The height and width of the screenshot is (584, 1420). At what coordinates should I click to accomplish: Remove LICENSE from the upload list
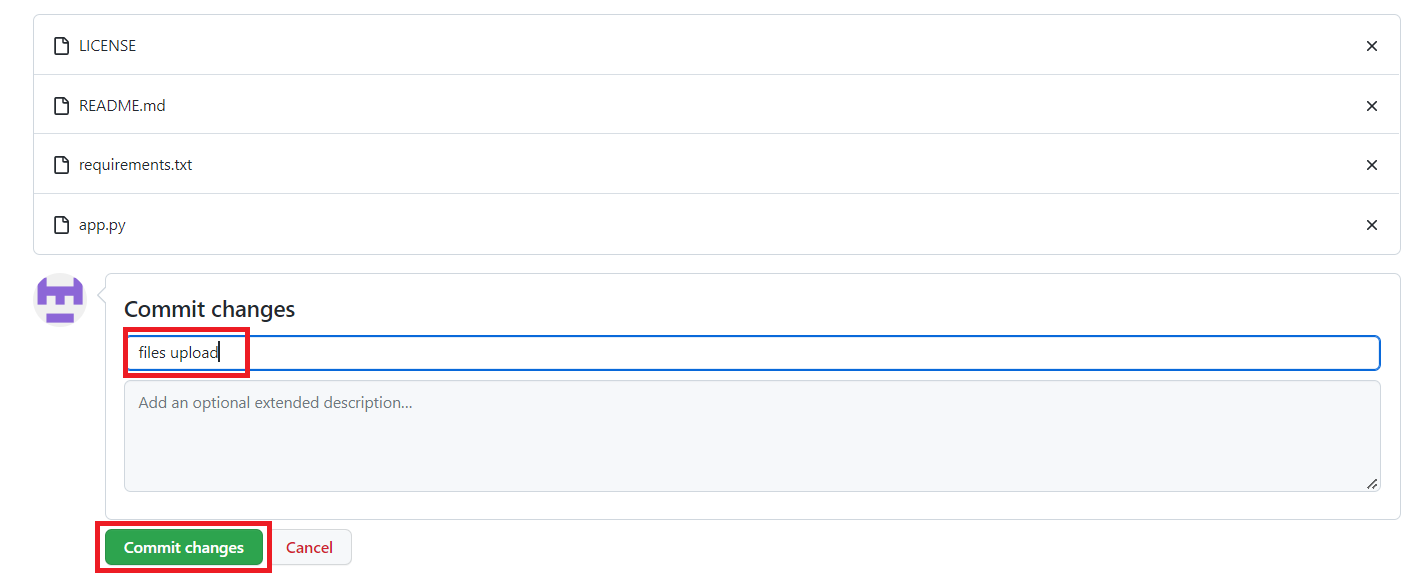pos(1371,46)
